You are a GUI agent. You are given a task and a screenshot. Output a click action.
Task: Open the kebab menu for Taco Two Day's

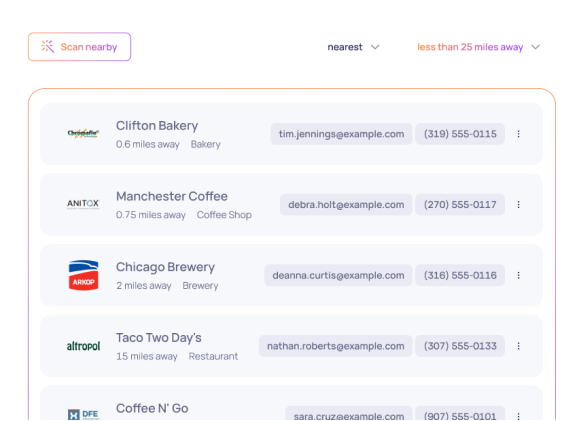518,346
